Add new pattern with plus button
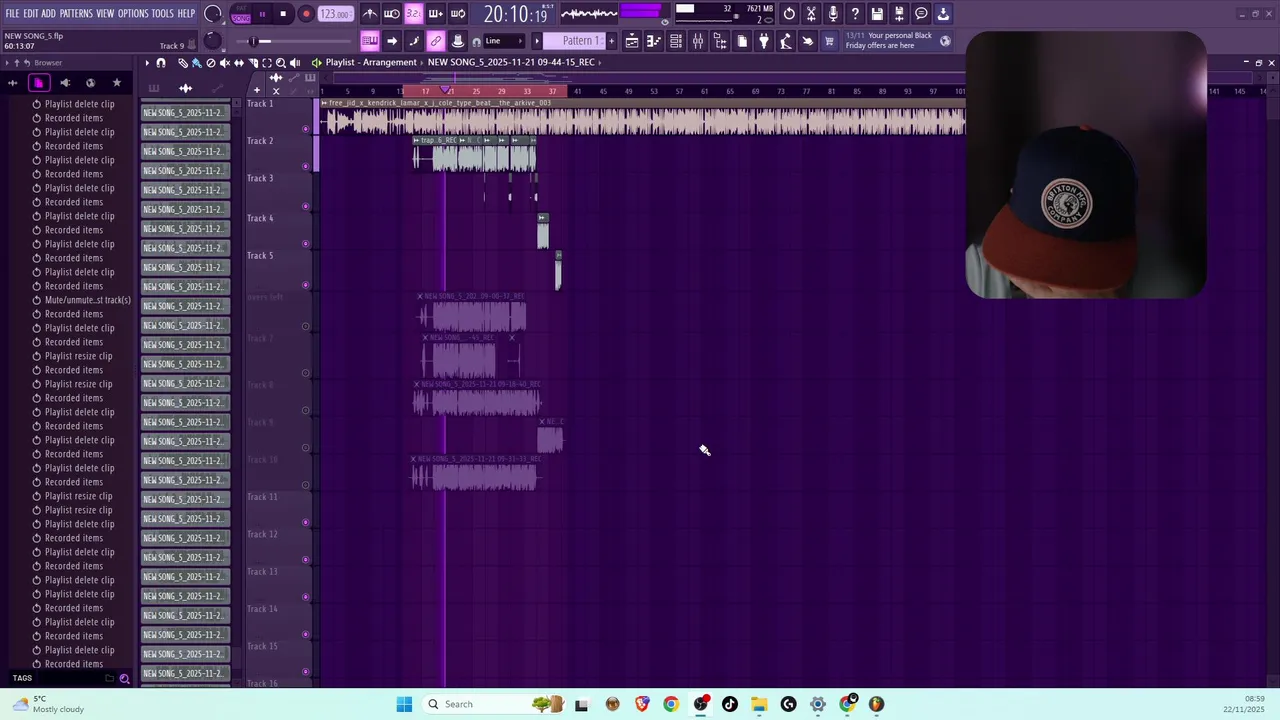This screenshot has width=1280, height=720. 612,41
